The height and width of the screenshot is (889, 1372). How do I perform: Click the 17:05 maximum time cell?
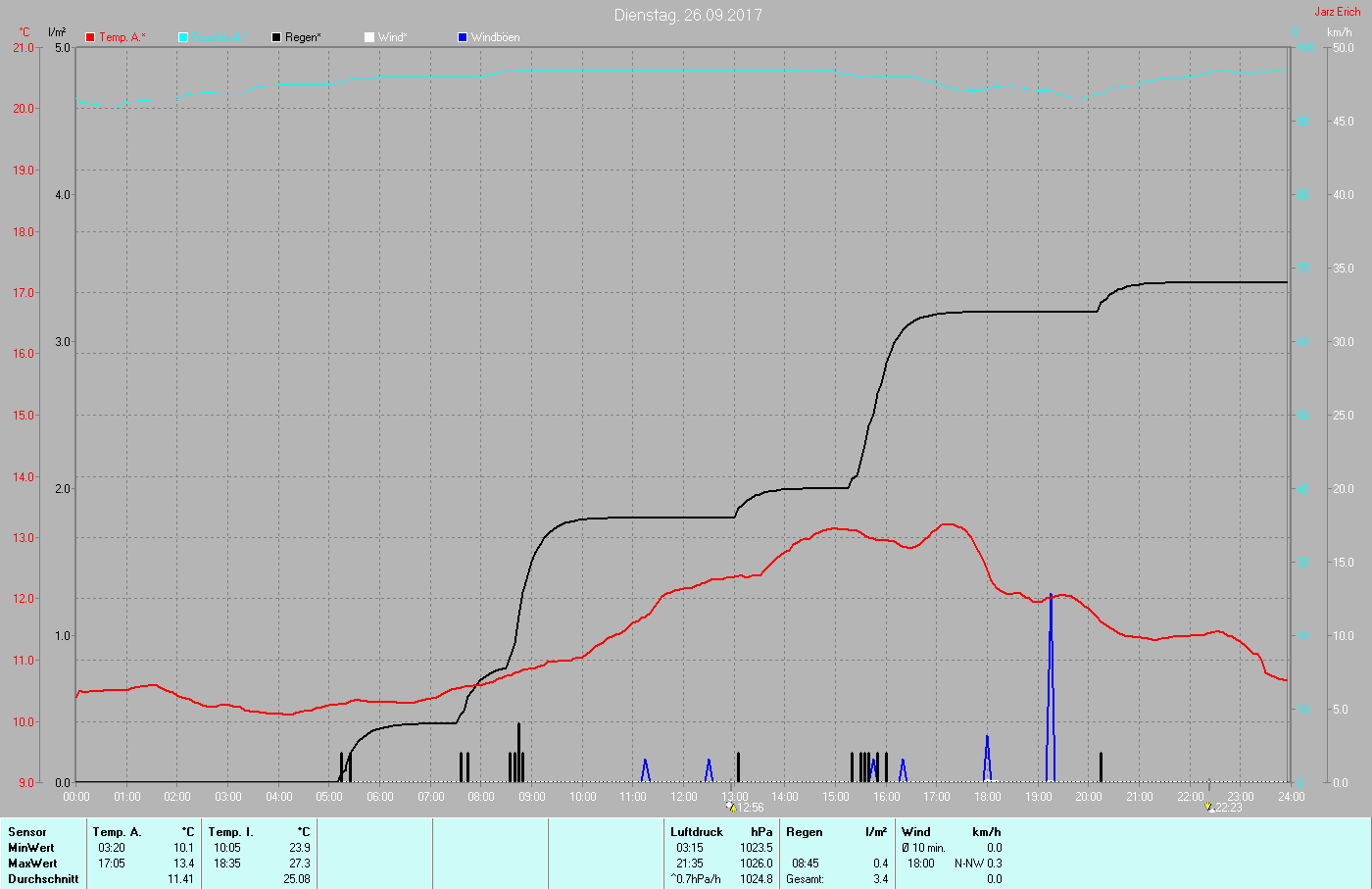click(x=112, y=864)
